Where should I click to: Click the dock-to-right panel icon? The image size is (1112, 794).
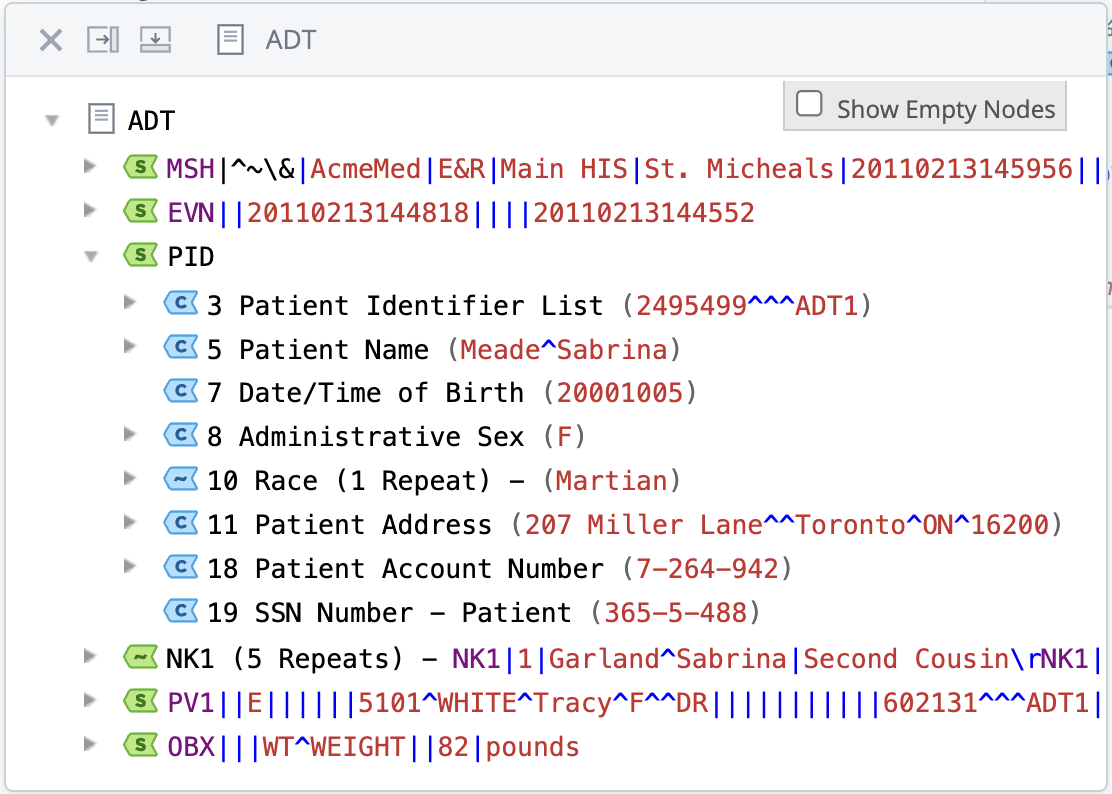pyautogui.click(x=103, y=40)
